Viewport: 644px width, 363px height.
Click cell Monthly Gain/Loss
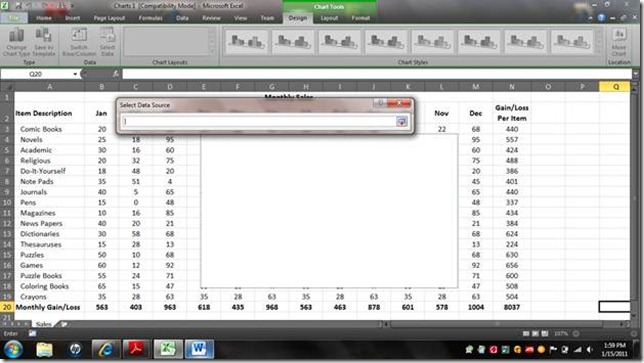[x=48, y=307]
